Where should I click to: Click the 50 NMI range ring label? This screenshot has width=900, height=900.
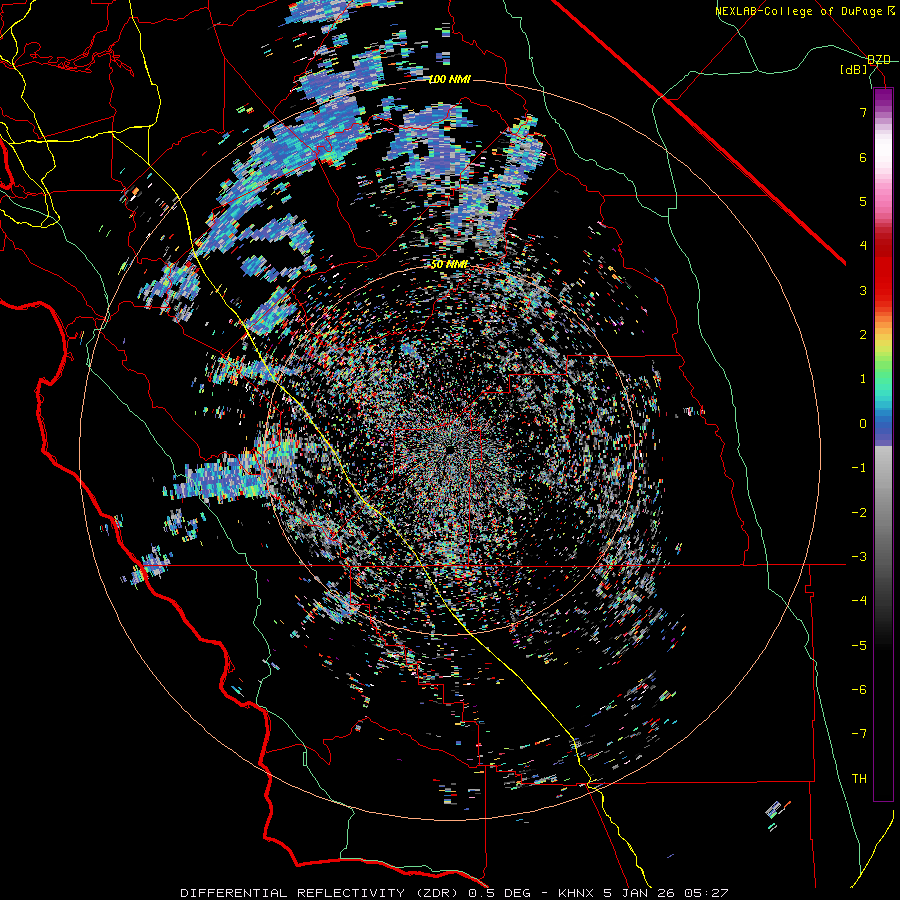click(449, 265)
